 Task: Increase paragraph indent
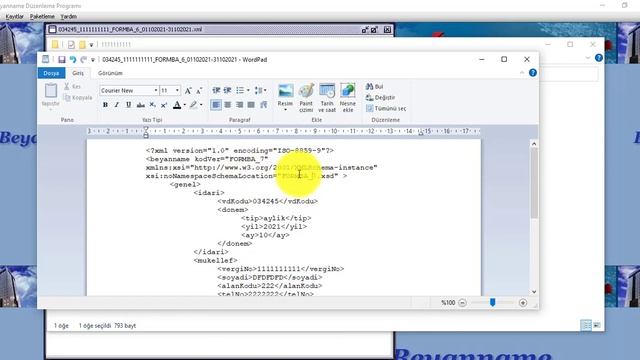227,90
